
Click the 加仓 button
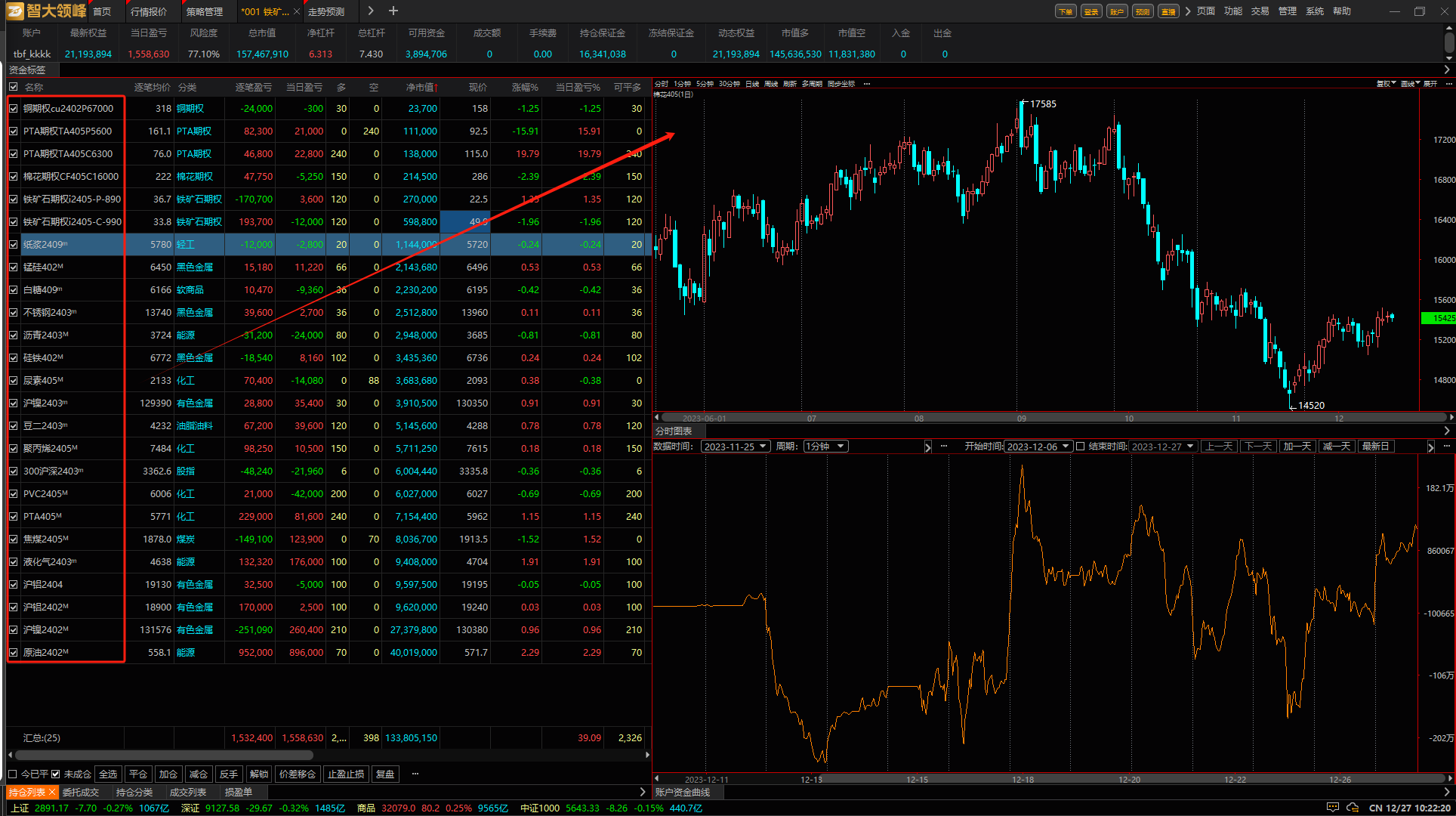tap(168, 774)
